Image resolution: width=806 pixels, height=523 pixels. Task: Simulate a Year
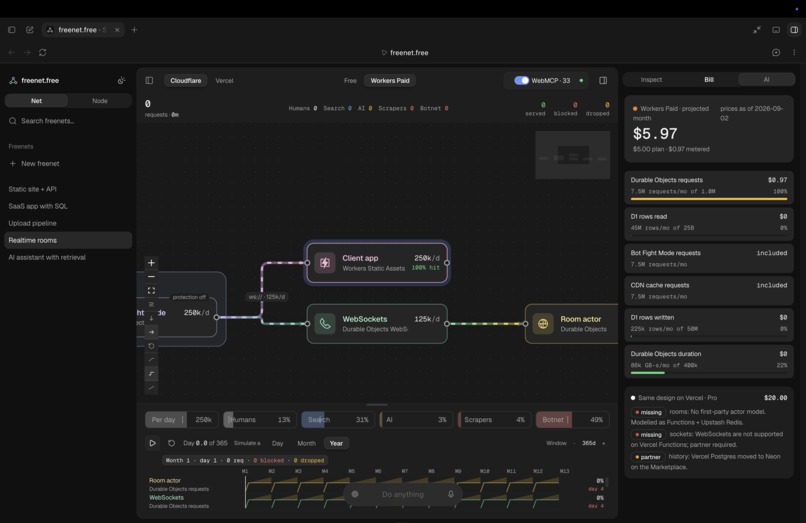tap(336, 443)
